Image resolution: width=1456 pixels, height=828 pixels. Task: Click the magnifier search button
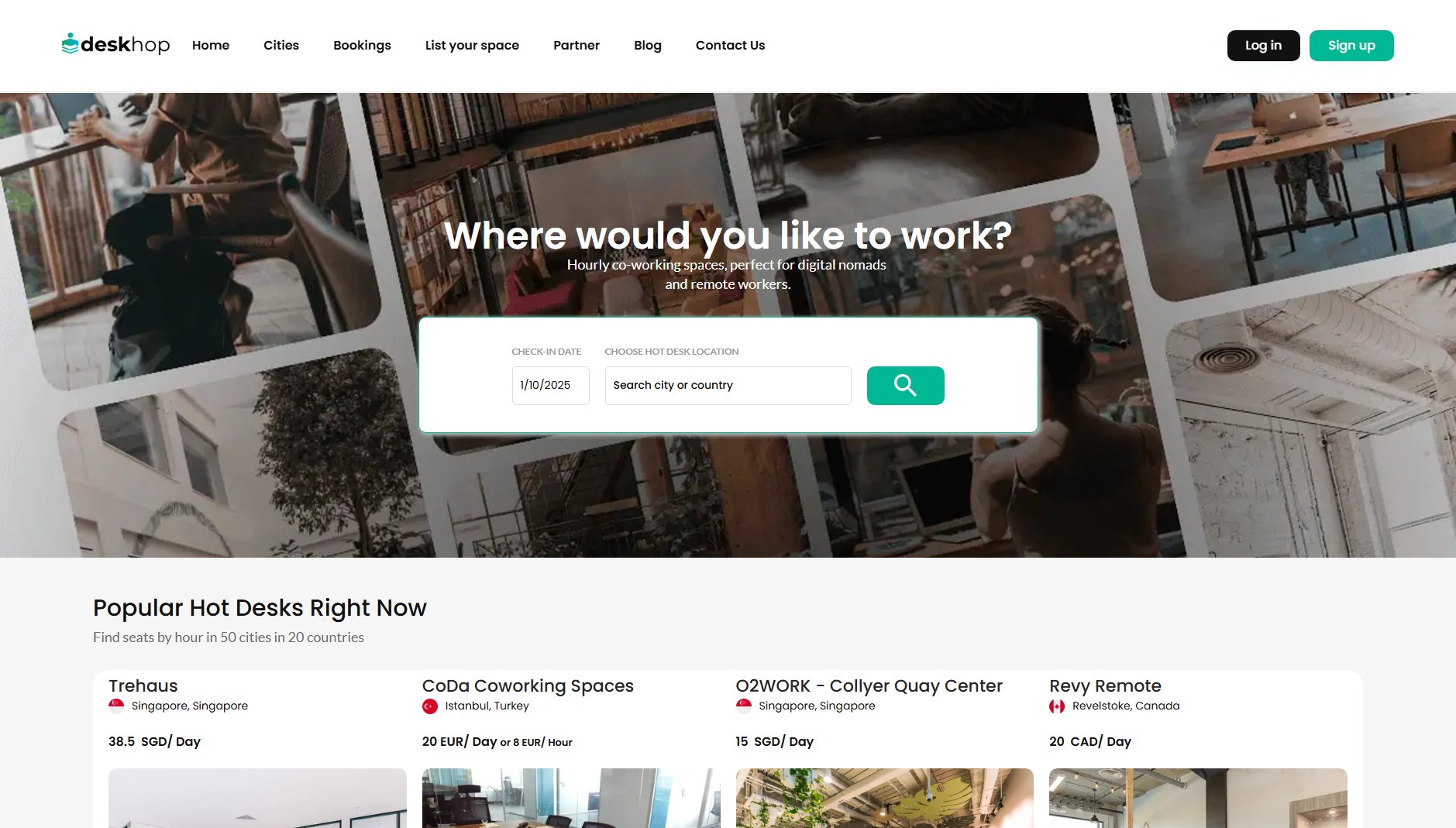pyautogui.click(x=905, y=385)
